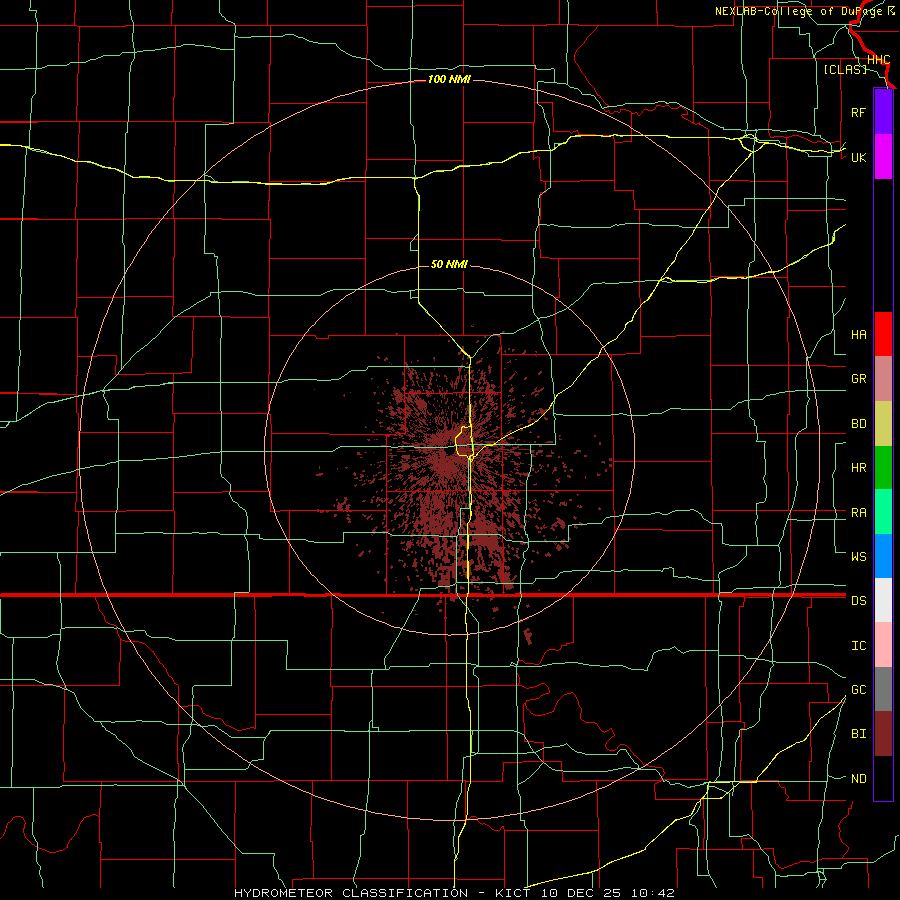Click the RA light green swatch
The width and height of the screenshot is (900, 900).
point(883,512)
